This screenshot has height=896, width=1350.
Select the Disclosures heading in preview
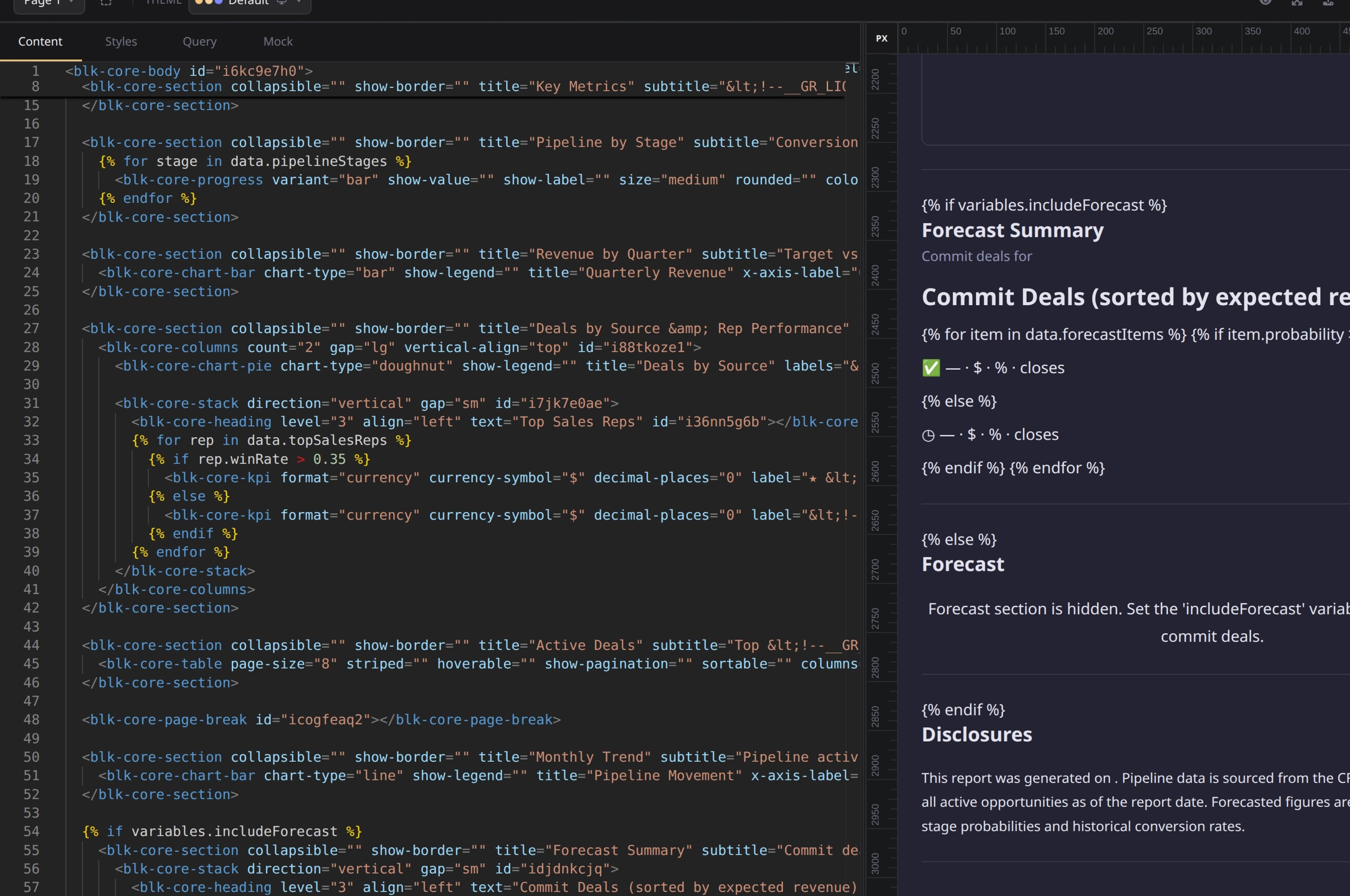[x=977, y=735]
